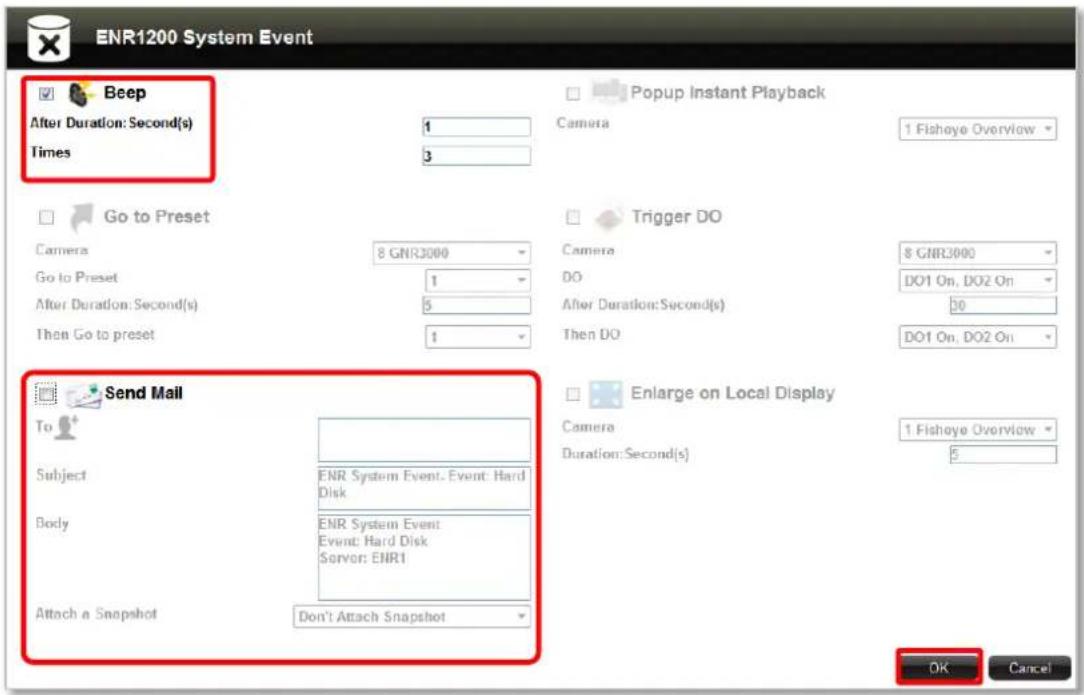The height and width of the screenshot is (695, 1084).
Task: Open Trigger DO Camera dropdown
Action: [x=978, y=253]
